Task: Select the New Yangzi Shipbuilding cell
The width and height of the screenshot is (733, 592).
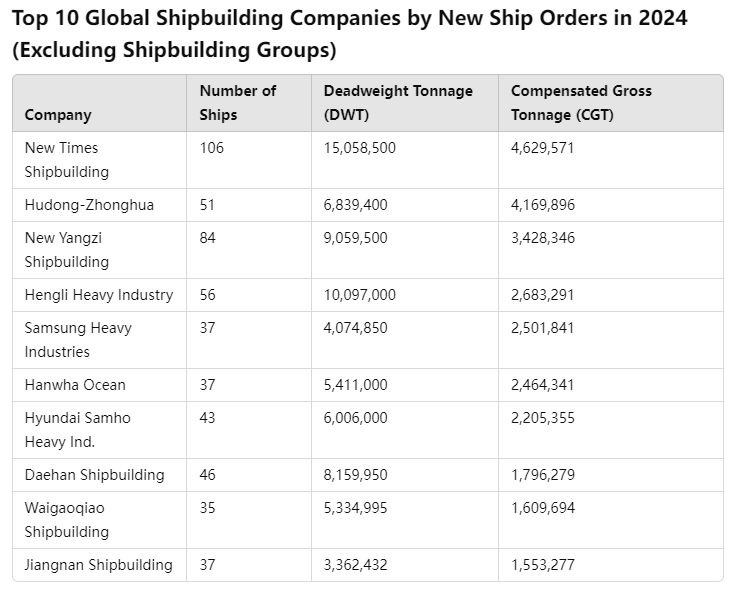Action: [66, 250]
